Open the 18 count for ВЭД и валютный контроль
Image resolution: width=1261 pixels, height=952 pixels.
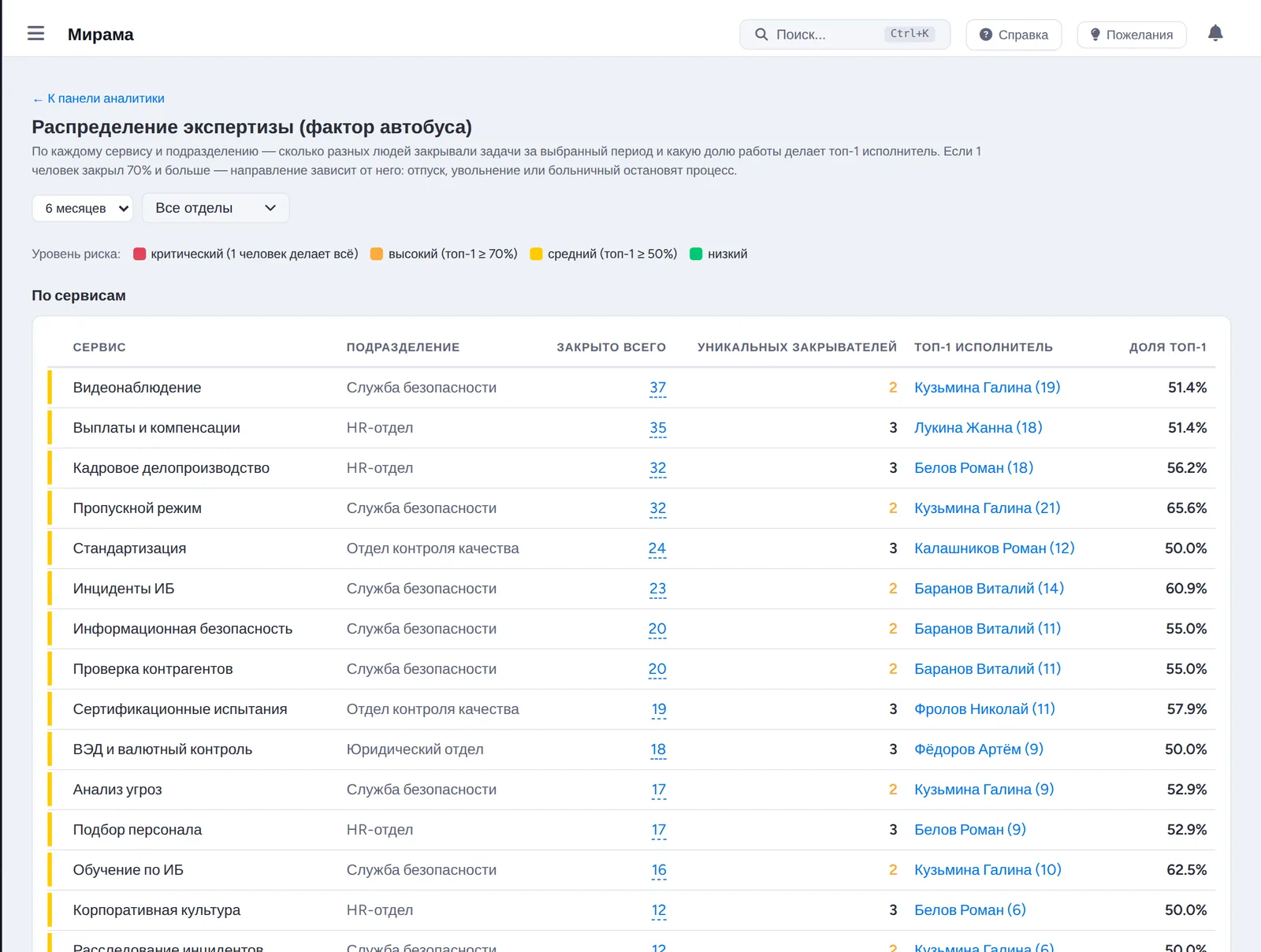tap(658, 749)
